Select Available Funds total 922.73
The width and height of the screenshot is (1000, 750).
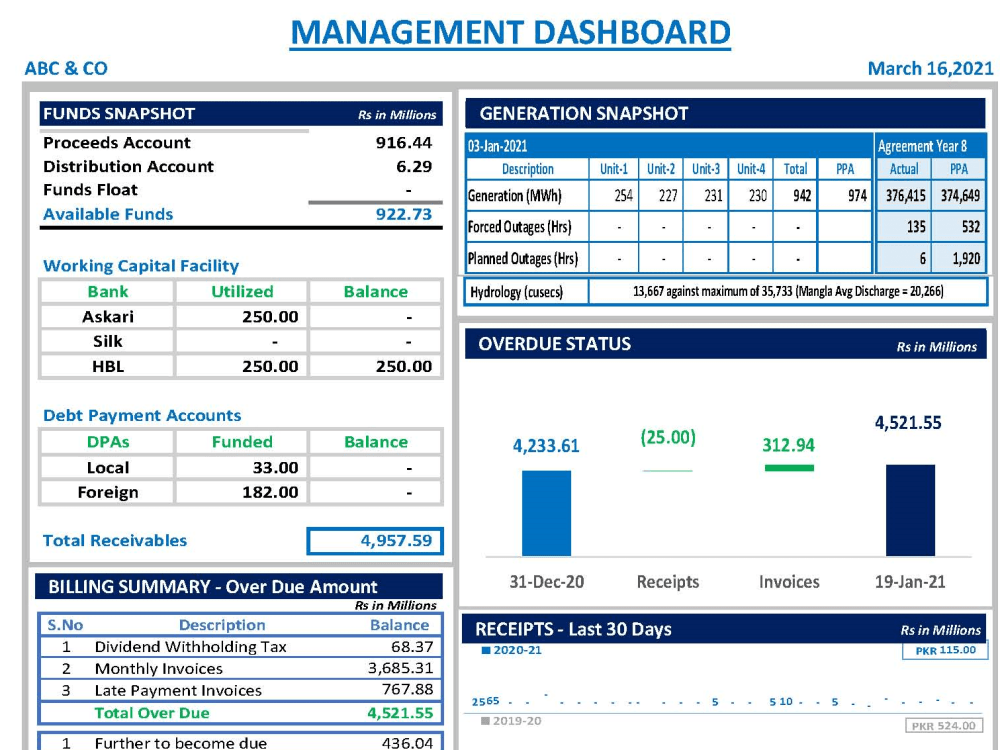click(404, 214)
